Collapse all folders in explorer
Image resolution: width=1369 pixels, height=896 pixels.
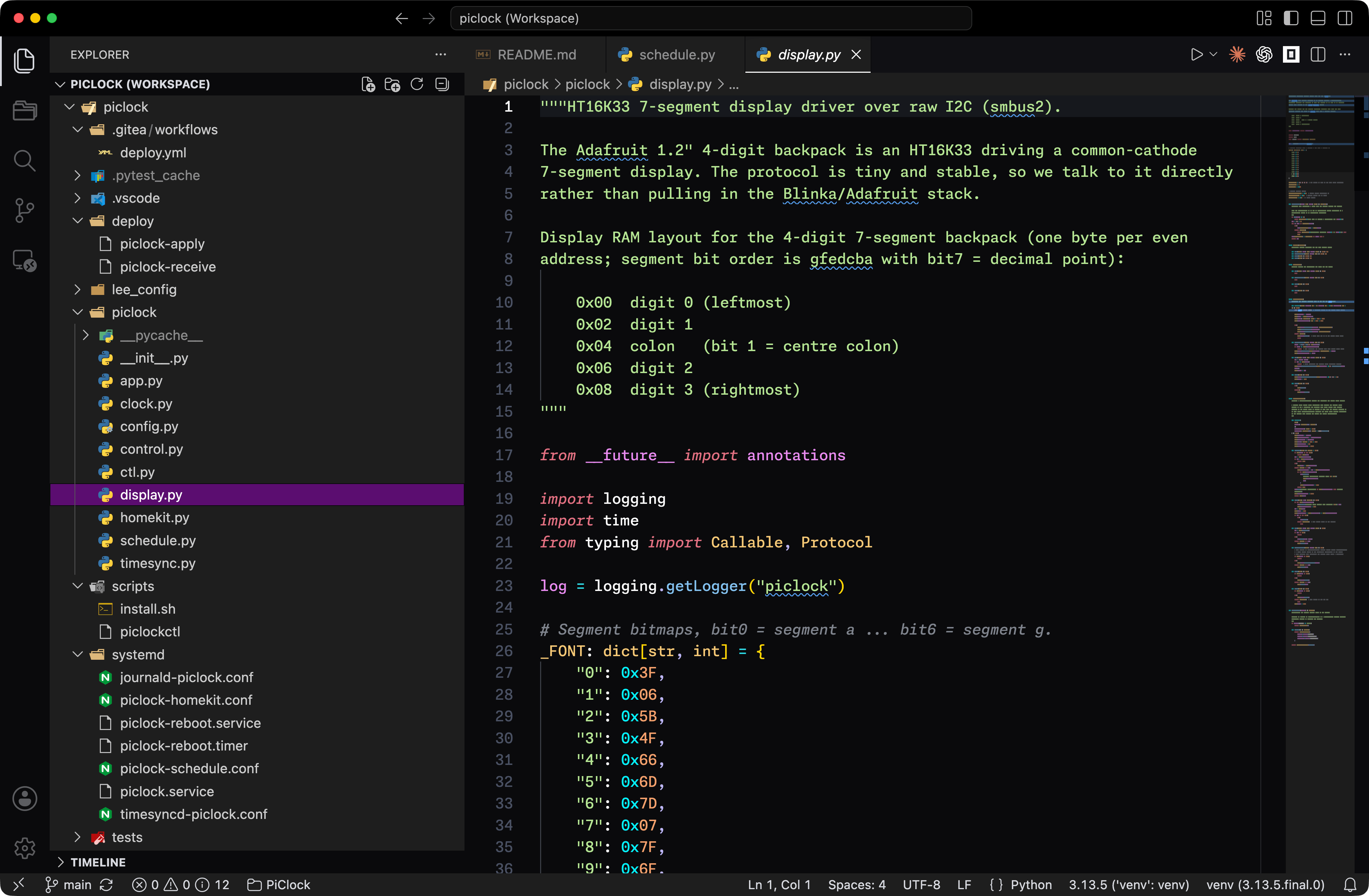click(x=442, y=85)
